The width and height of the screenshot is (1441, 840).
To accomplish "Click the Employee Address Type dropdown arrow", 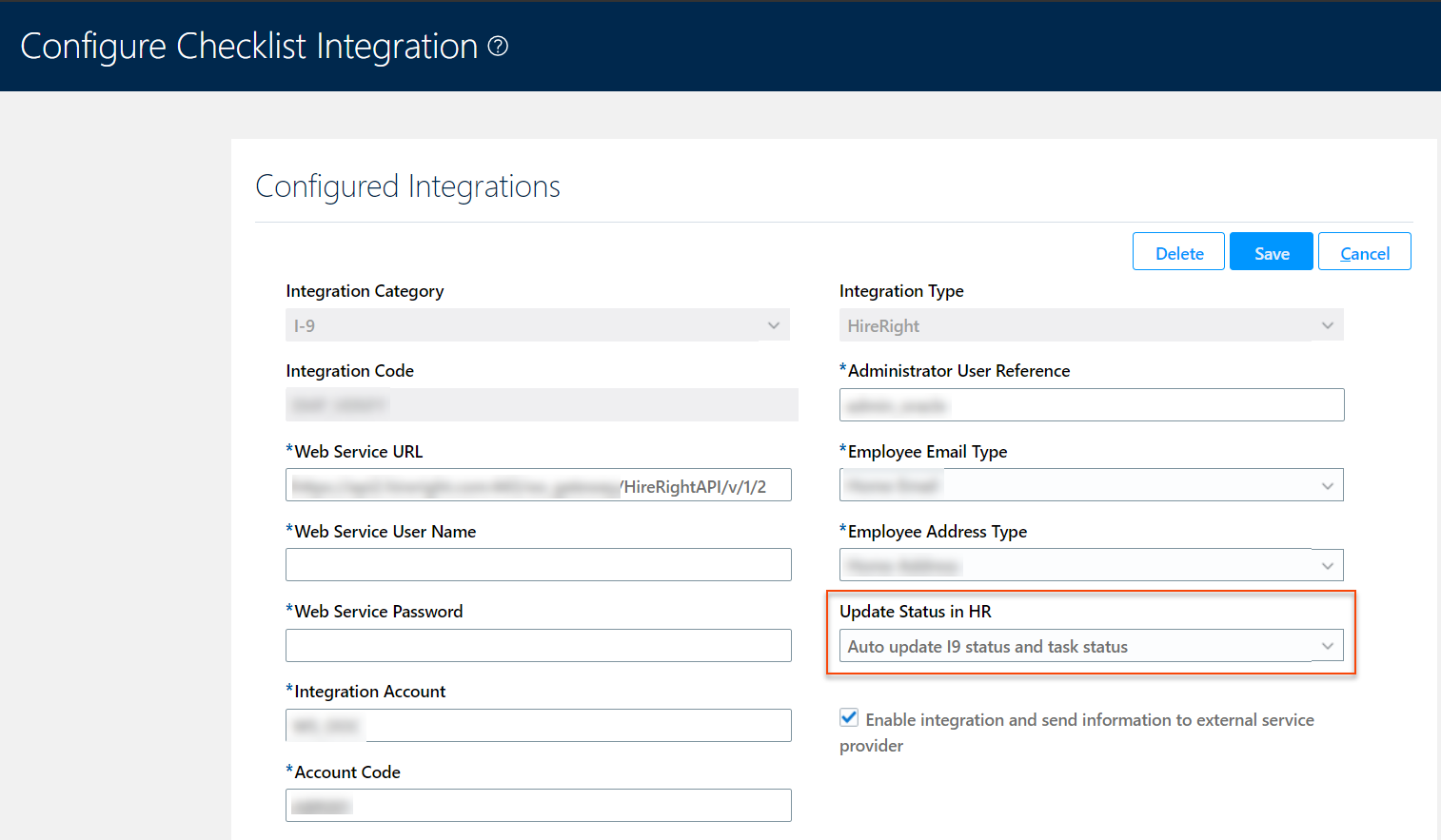I will click(1328, 565).
